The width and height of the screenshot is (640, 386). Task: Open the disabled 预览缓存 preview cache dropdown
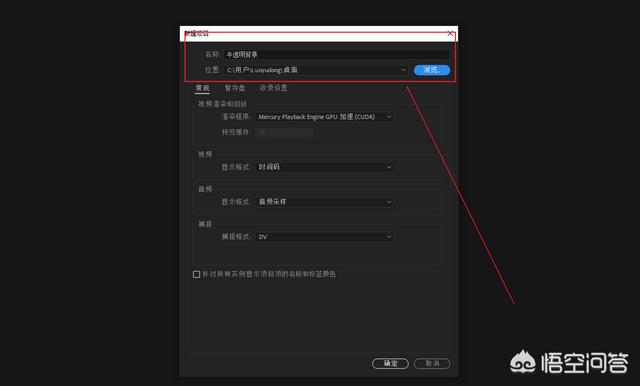(x=284, y=132)
